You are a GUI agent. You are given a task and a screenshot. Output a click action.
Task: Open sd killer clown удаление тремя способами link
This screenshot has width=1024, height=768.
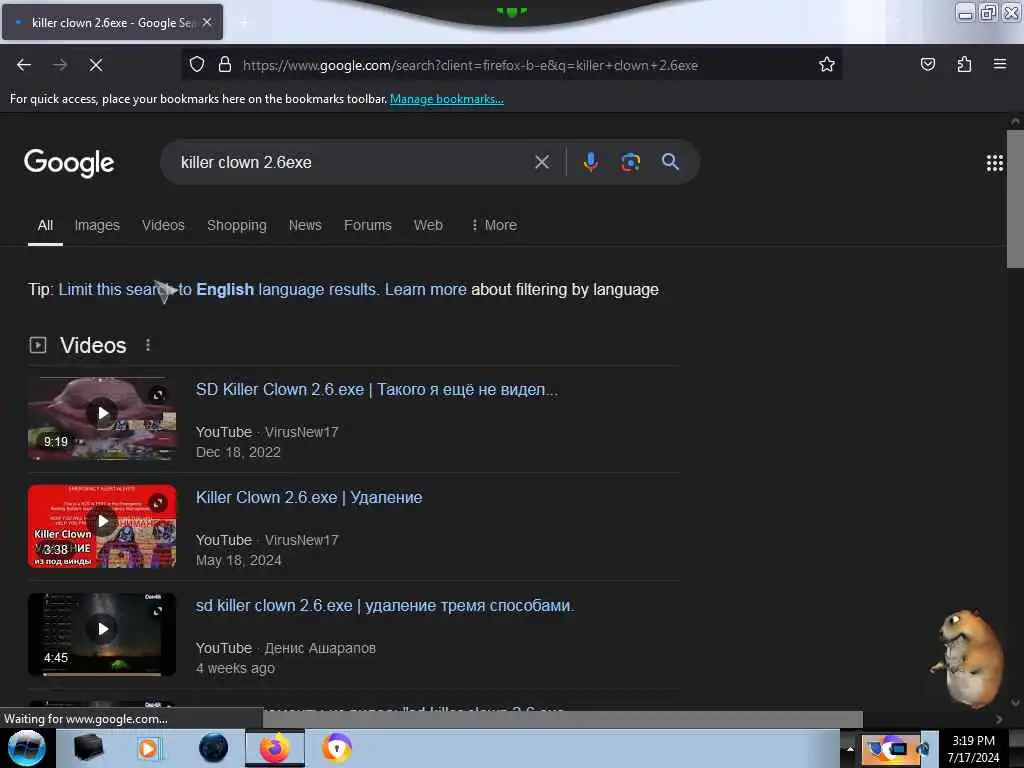pyautogui.click(x=385, y=605)
